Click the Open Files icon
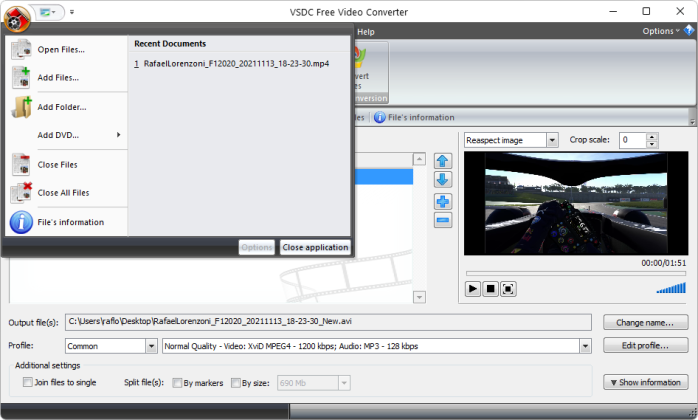Viewport: 698px width, 420px height. point(21,49)
